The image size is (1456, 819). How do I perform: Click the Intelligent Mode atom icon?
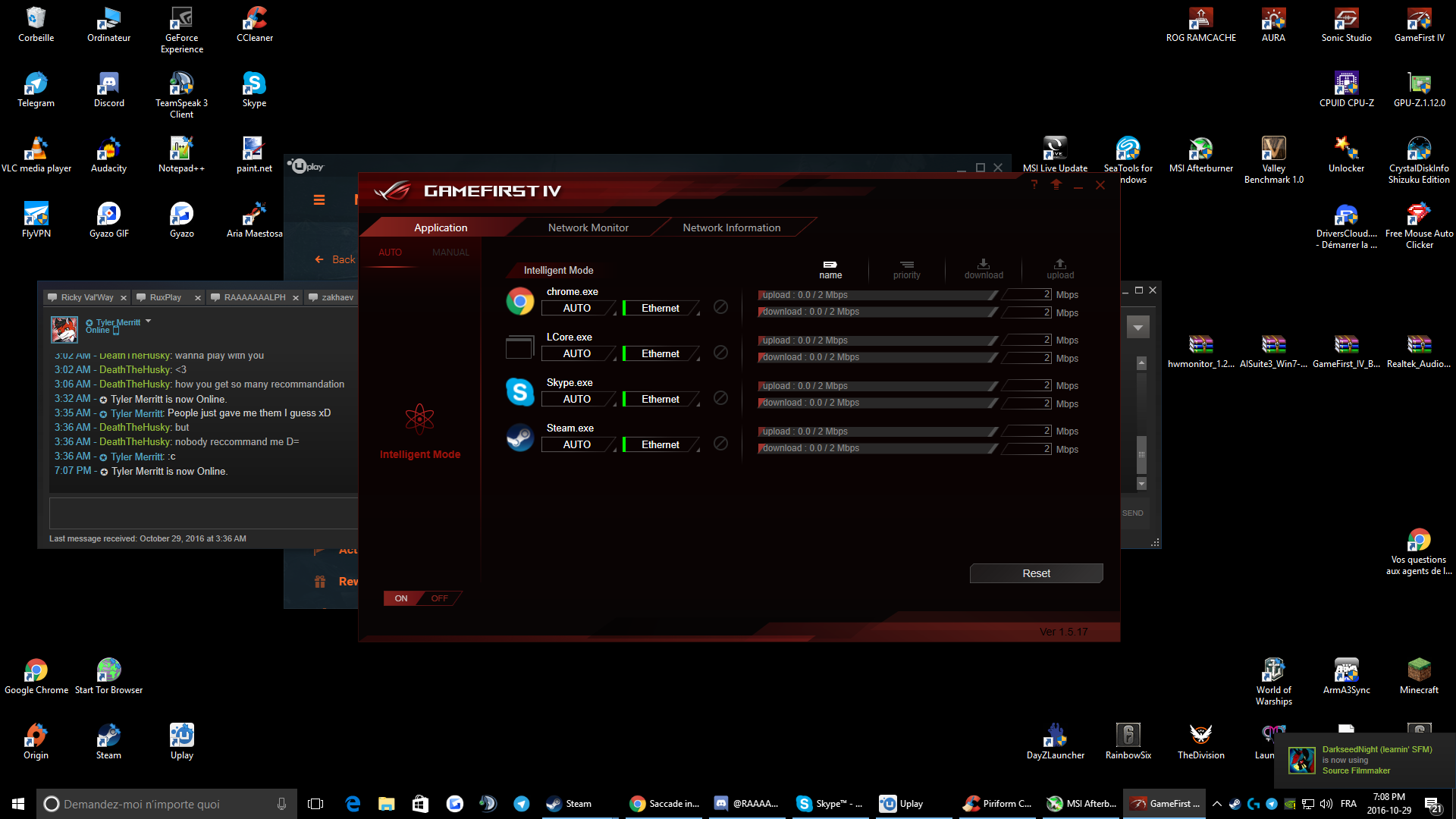(419, 419)
